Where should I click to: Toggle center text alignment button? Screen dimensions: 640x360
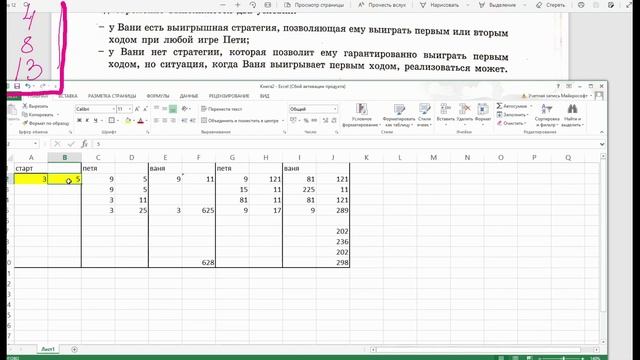point(164,120)
